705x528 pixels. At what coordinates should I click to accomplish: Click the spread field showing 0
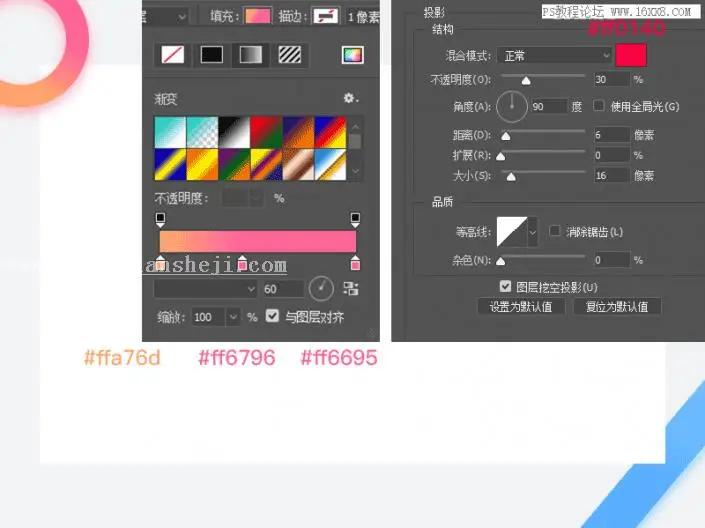pyautogui.click(x=611, y=155)
